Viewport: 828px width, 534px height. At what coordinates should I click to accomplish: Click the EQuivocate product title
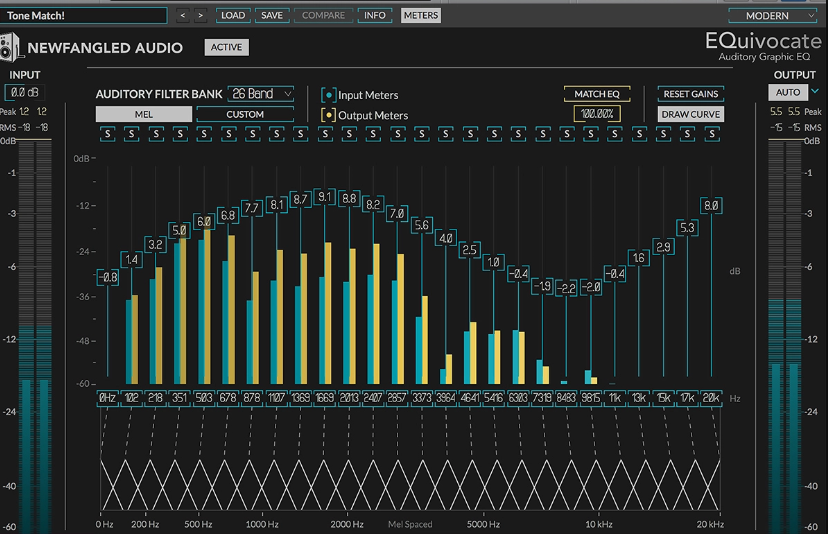(764, 41)
